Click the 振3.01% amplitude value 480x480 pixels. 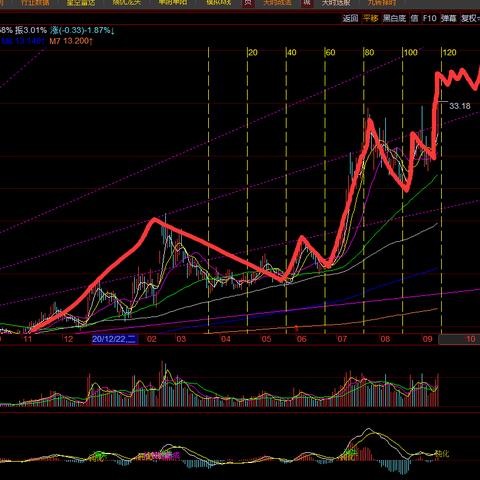(x=31, y=31)
